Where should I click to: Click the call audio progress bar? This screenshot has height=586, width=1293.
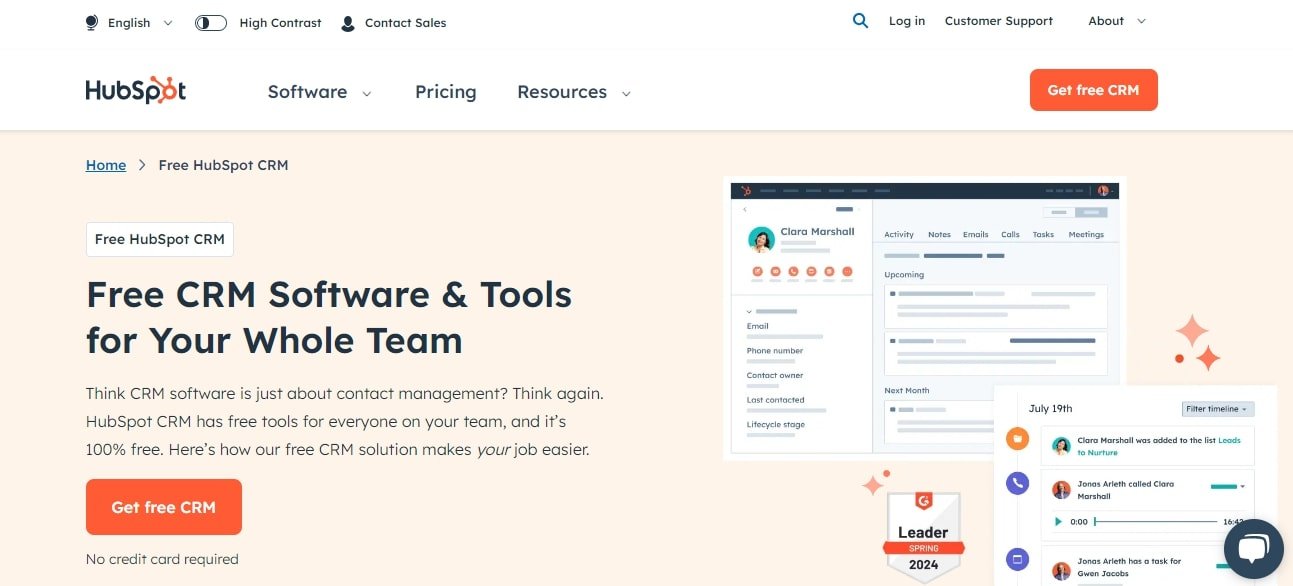tap(1156, 522)
